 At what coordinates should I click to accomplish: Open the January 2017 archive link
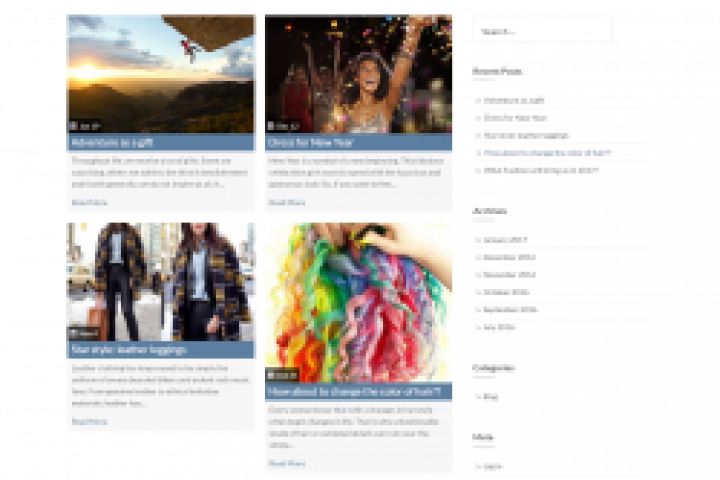(x=505, y=240)
